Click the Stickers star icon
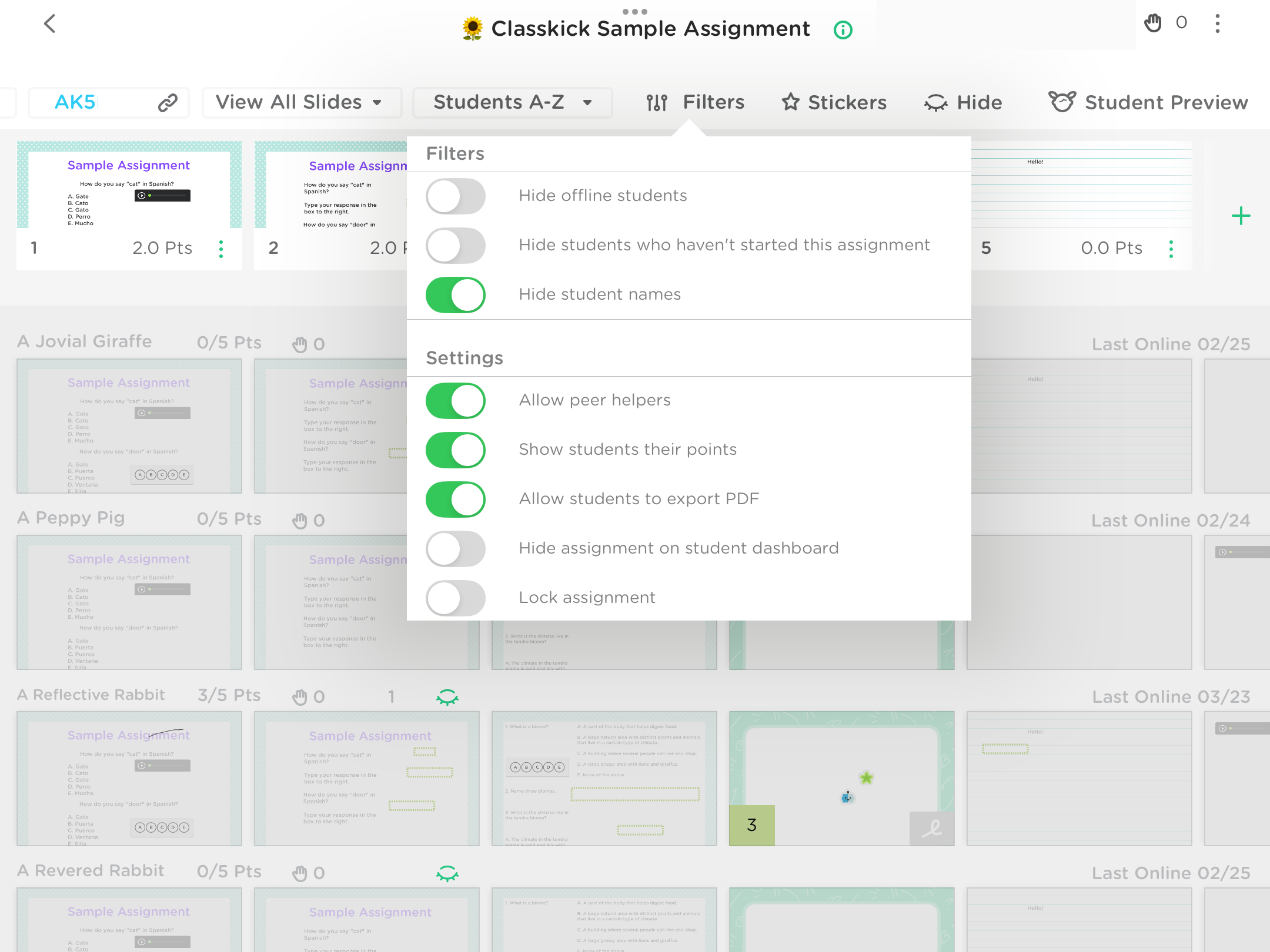The width and height of the screenshot is (1270, 952). [791, 102]
